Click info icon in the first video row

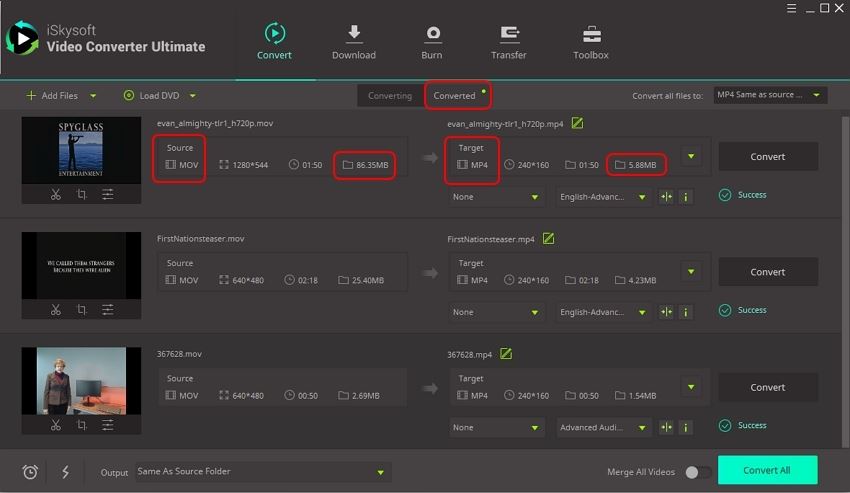(685, 197)
